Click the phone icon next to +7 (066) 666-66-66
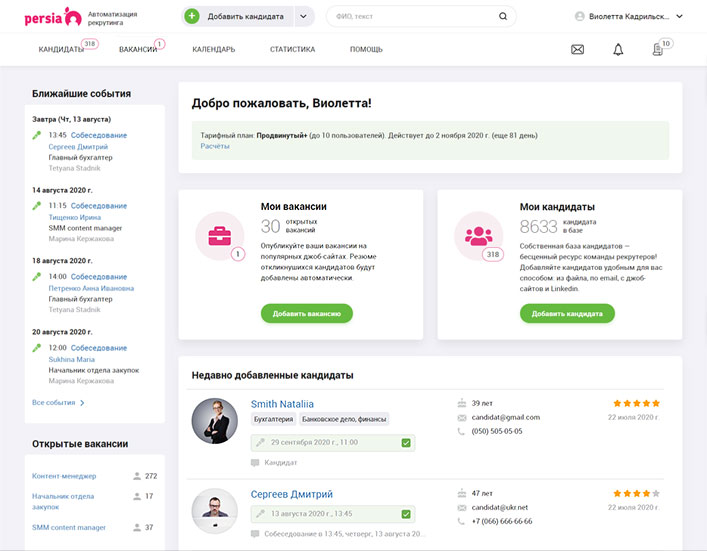This screenshot has width=707, height=551. point(461,522)
